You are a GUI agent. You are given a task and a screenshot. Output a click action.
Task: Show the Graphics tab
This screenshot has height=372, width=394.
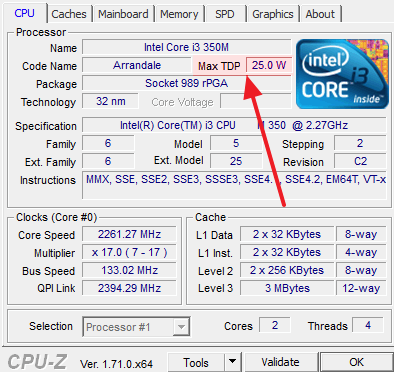[273, 14]
